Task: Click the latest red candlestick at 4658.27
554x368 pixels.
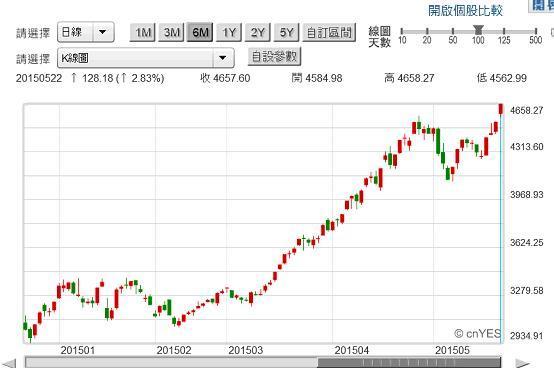Action: pos(501,109)
